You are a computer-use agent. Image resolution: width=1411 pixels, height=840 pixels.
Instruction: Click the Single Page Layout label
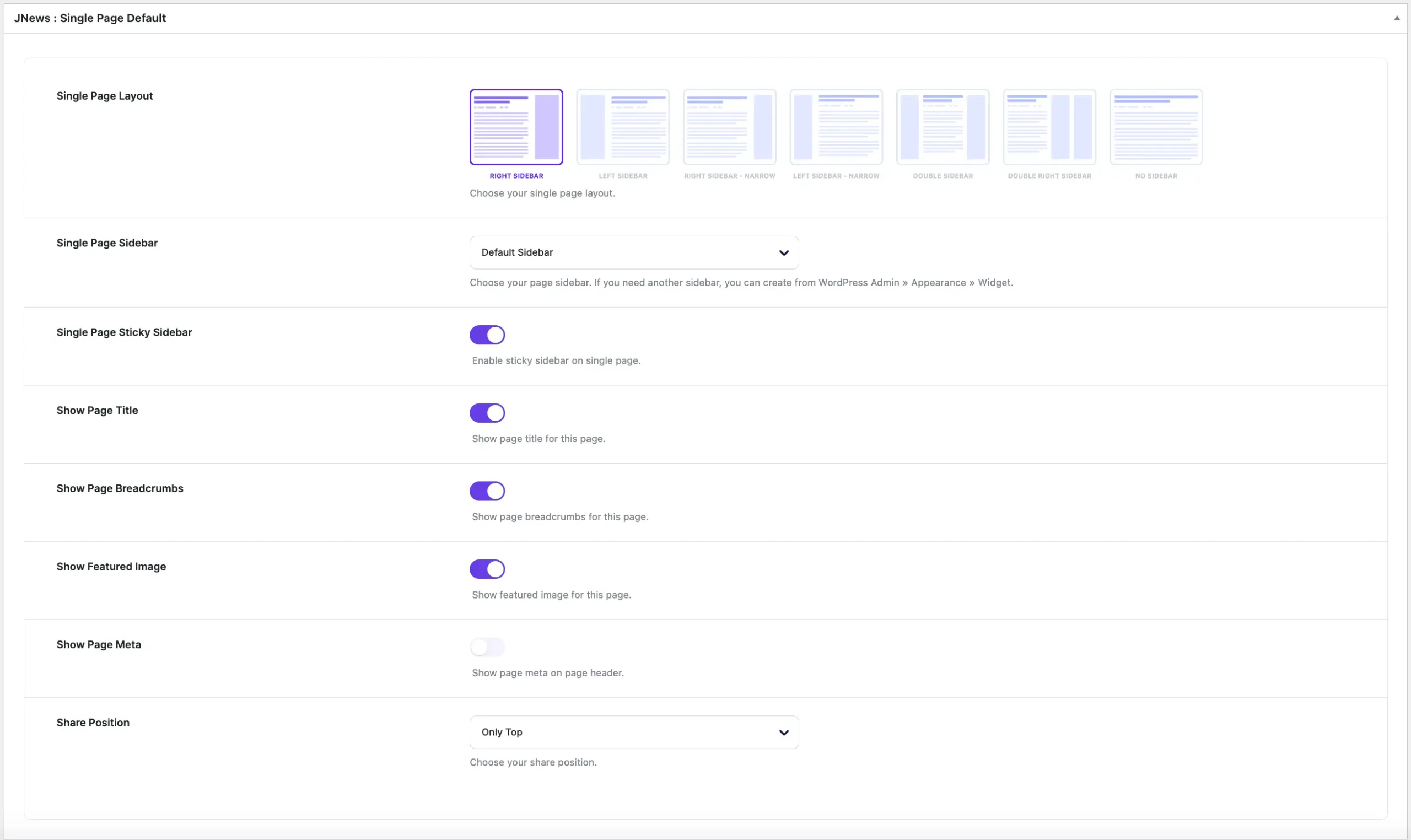tap(105, 96)
